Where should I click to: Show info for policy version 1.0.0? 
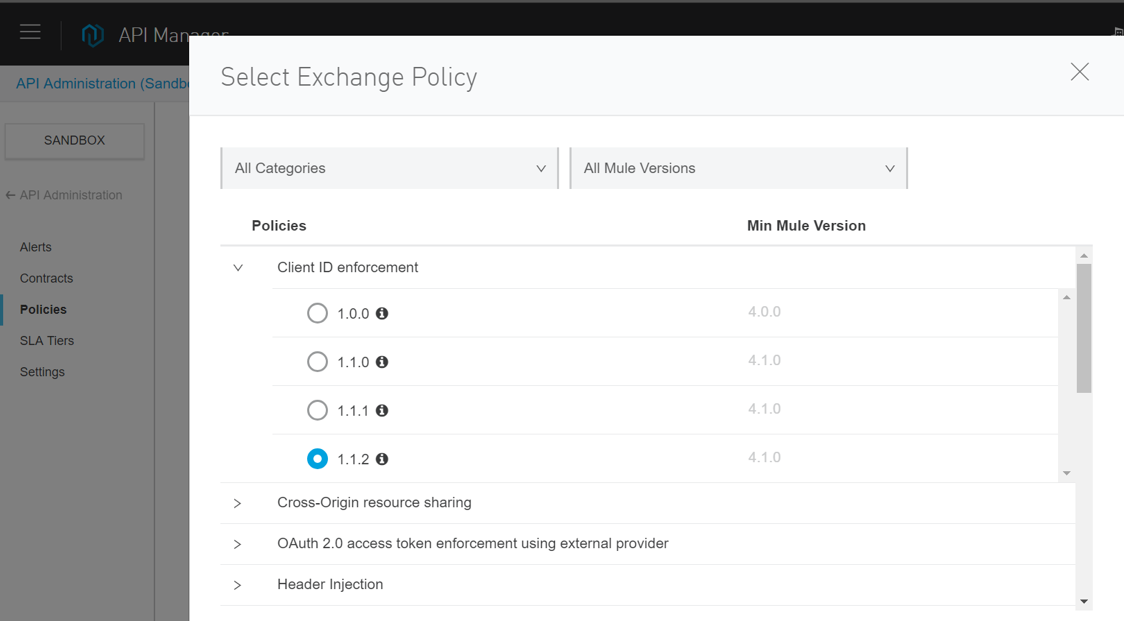point(382,313)
